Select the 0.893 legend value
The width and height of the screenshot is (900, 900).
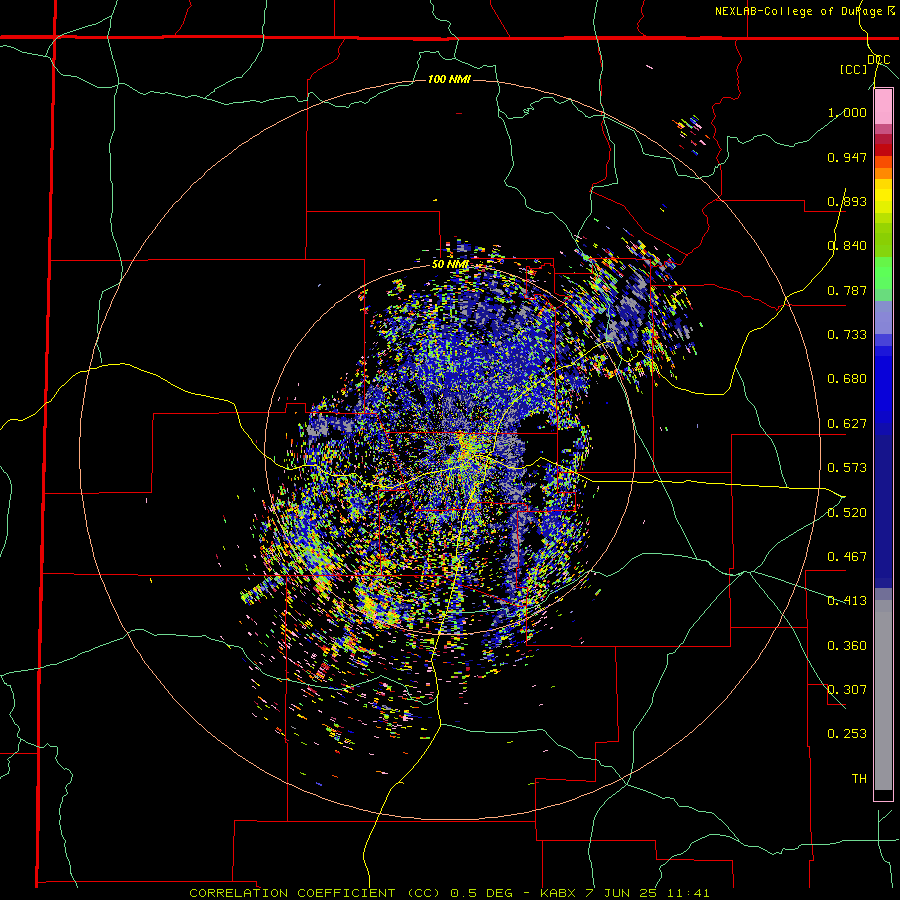(x=847, y=201)
